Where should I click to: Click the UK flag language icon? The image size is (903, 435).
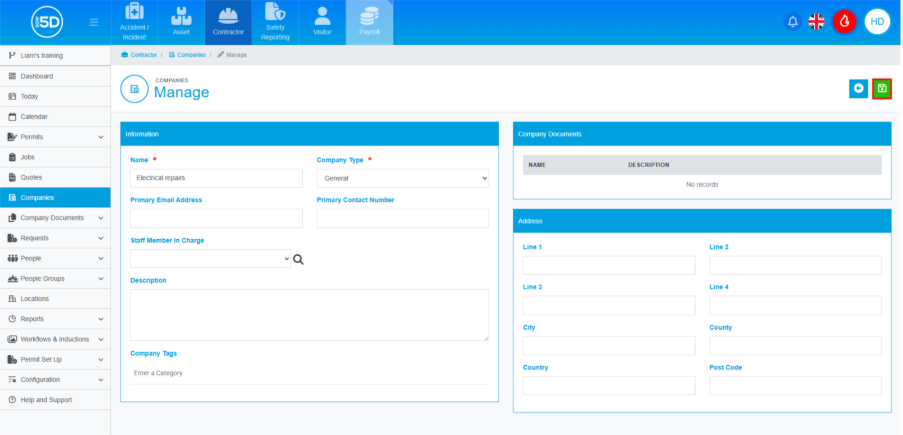pyautogui.click(x=817, y=22)
